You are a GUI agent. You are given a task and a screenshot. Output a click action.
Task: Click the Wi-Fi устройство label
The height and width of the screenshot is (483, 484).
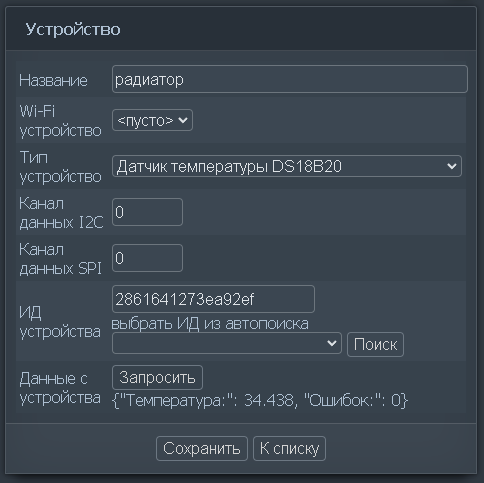tap(60, 120)
